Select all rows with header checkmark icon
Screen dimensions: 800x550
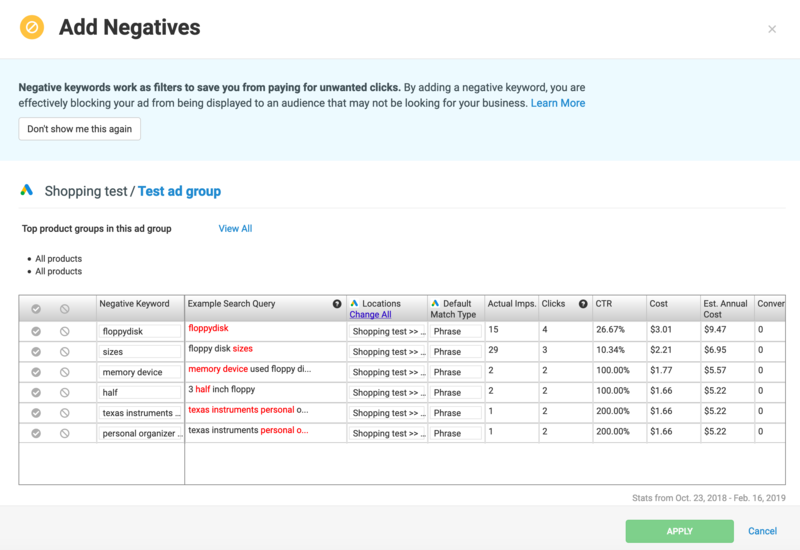click(x=36, y=309)
